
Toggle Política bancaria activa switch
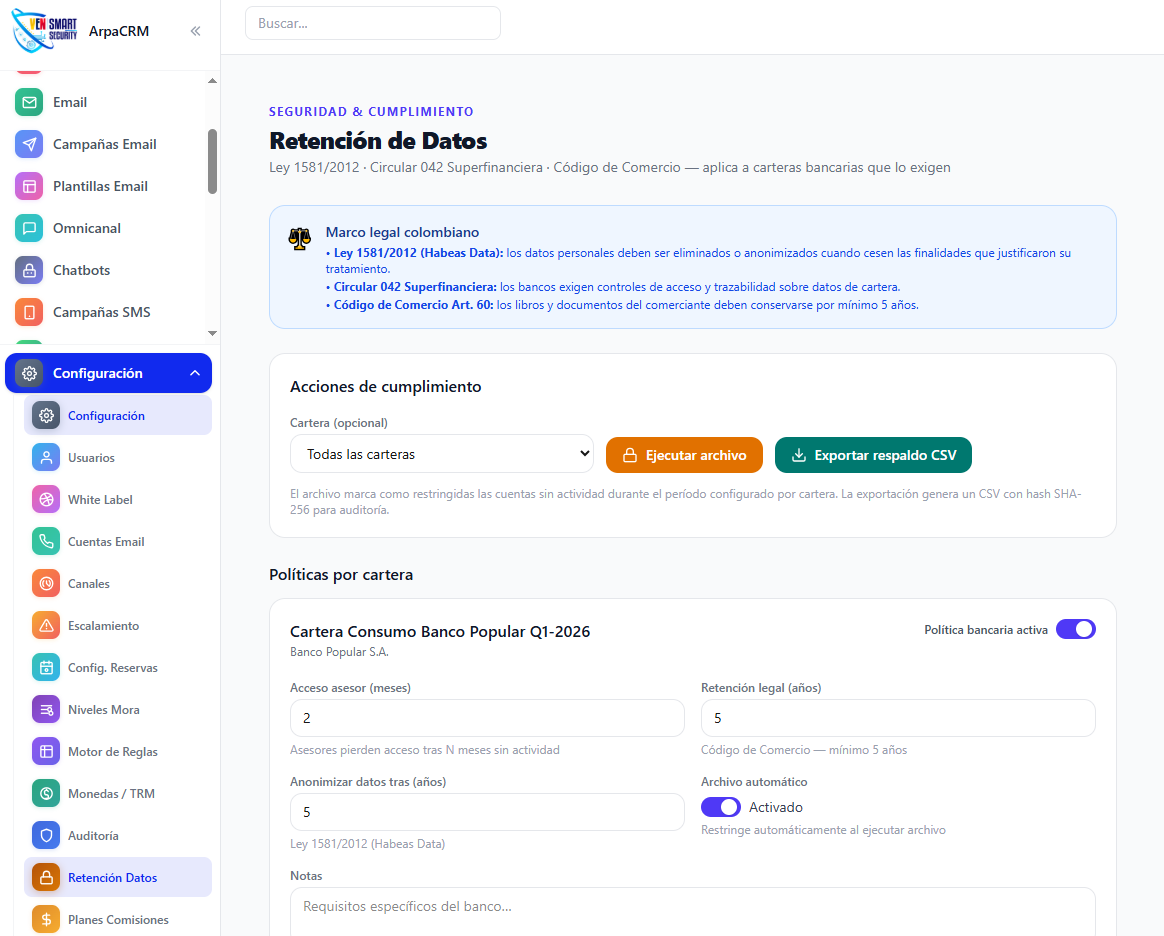(x=1076, y=629)
